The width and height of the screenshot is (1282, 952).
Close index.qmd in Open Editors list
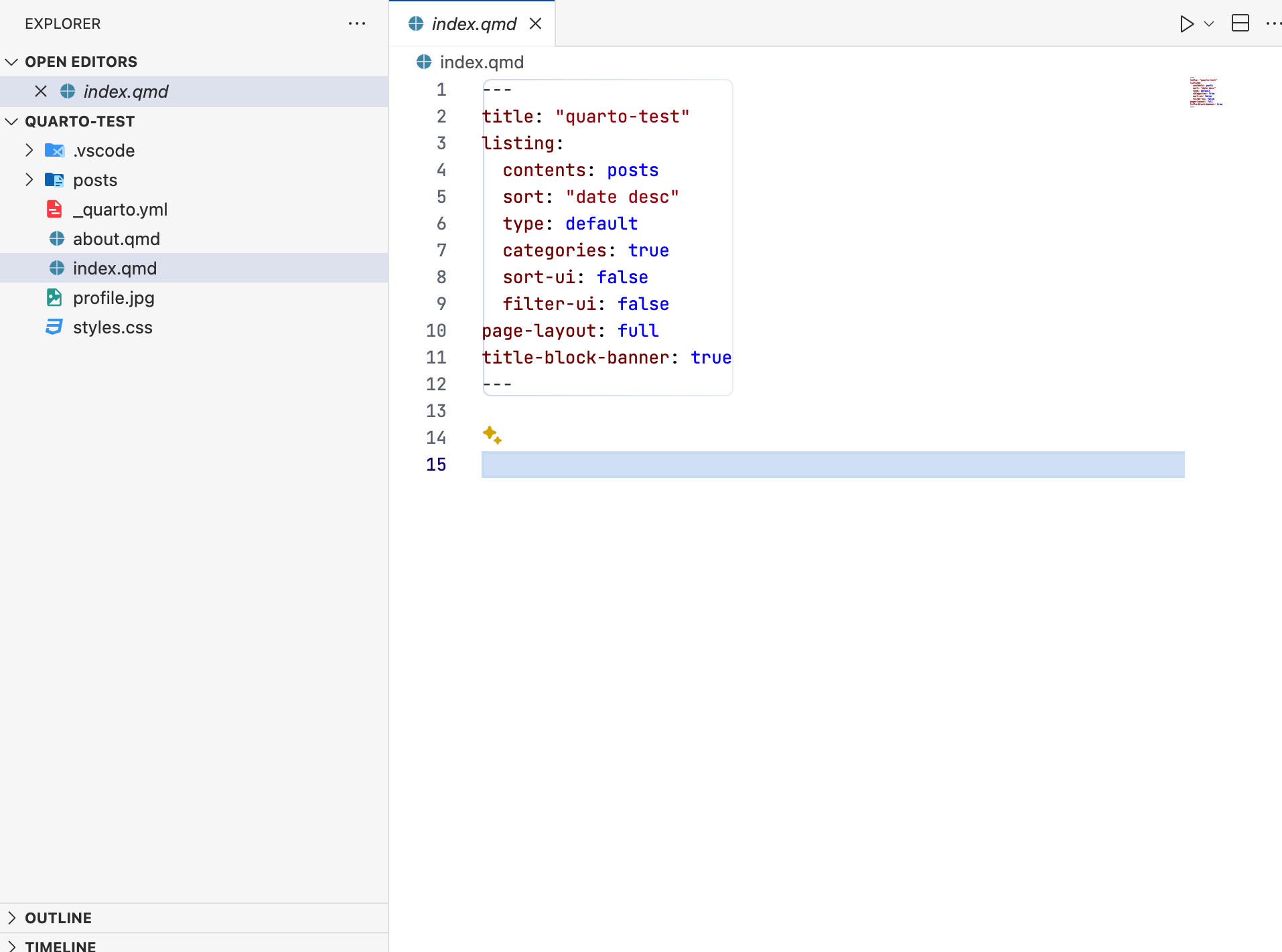coord(41,92)
